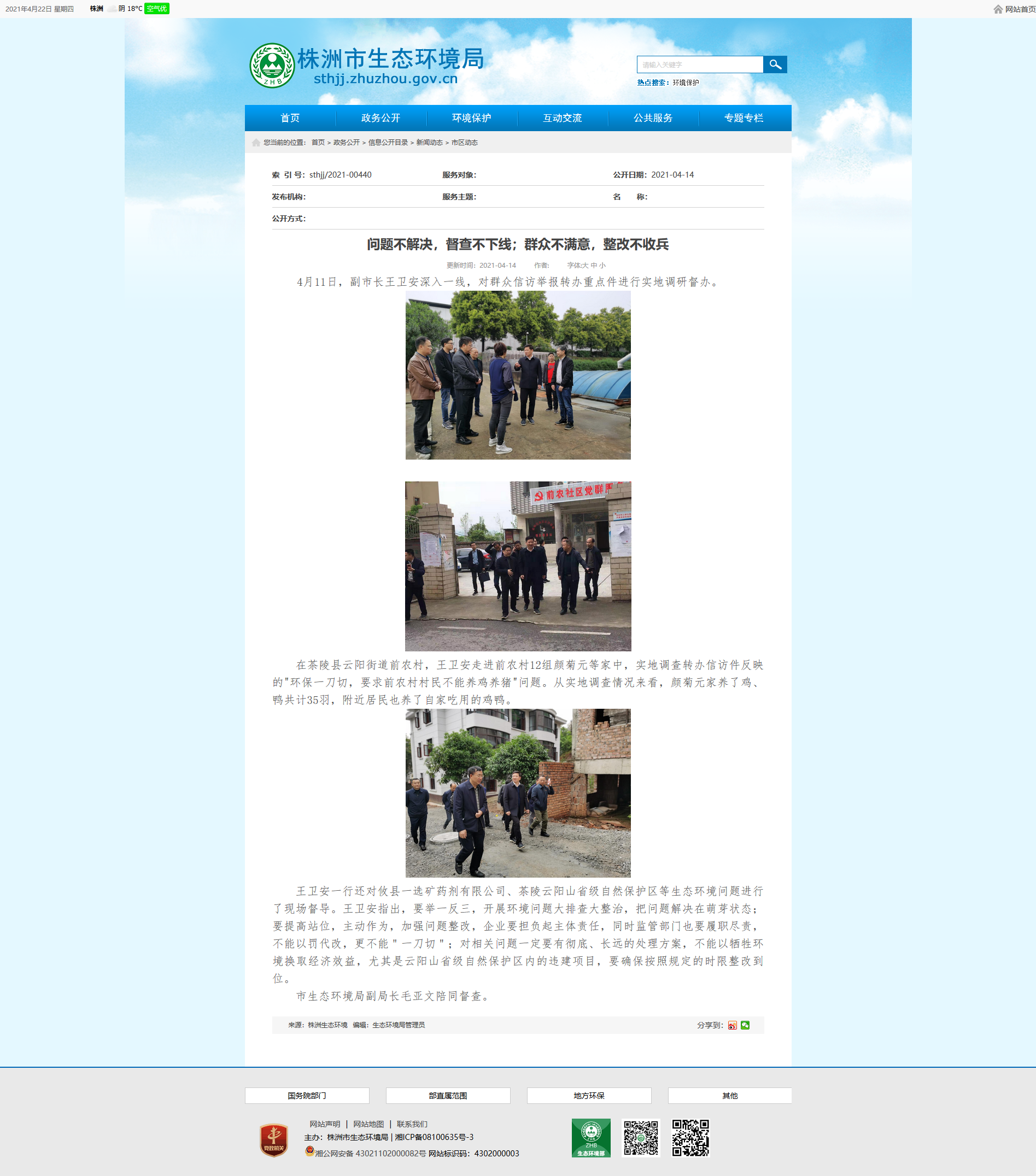Click the police badge icon before 湘公网安备
1036x1176 pixels.
point(309,1151)
